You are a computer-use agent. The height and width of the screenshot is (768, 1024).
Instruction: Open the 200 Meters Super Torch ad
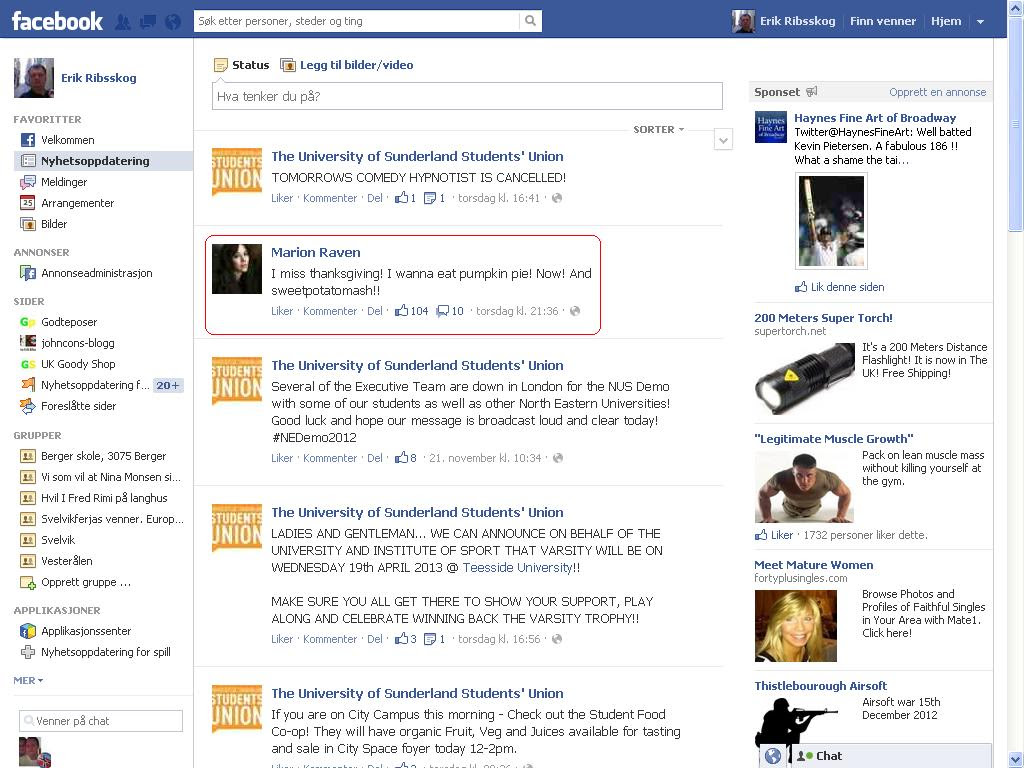click(x=823, y=318)
